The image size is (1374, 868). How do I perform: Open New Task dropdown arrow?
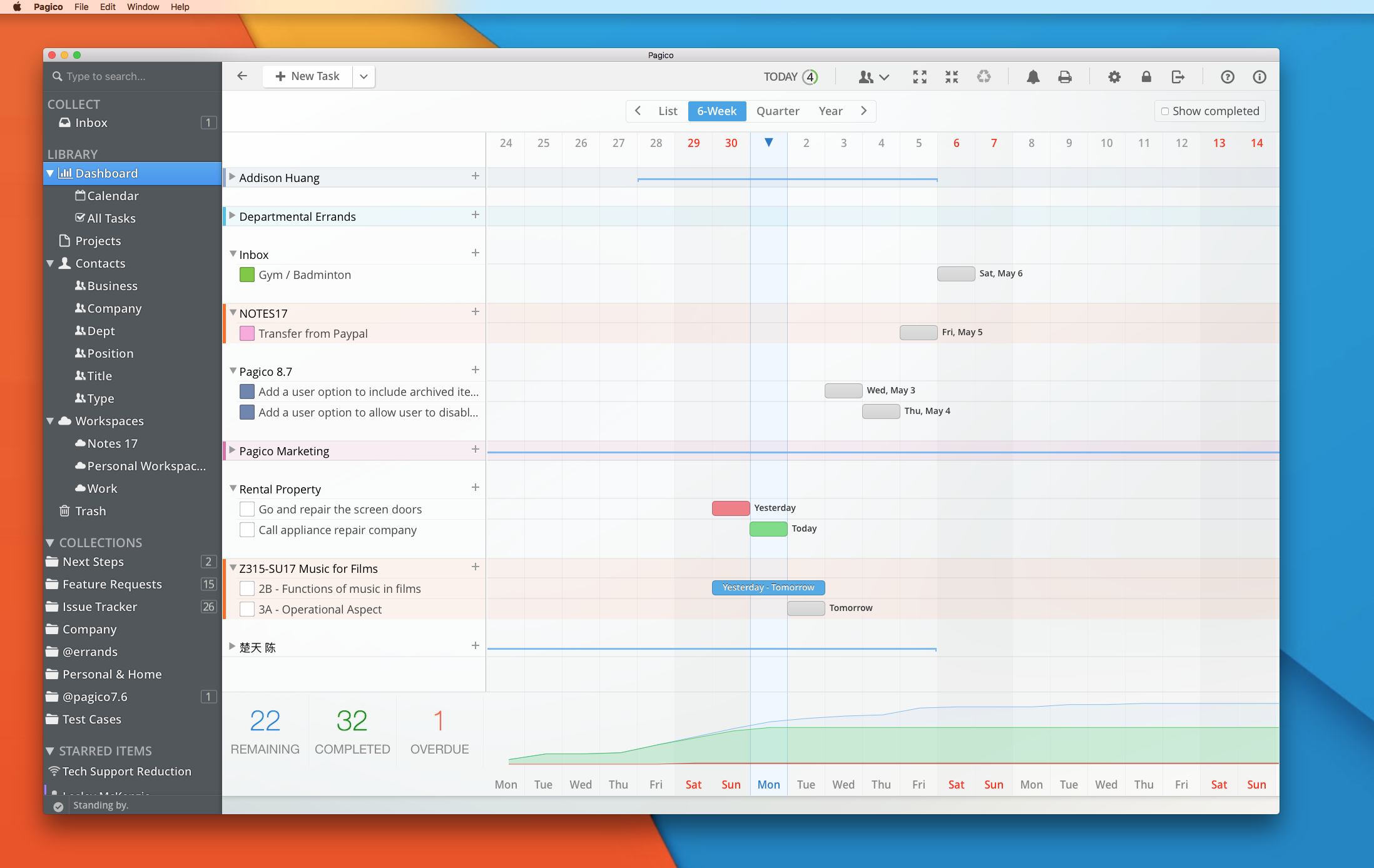364,76
